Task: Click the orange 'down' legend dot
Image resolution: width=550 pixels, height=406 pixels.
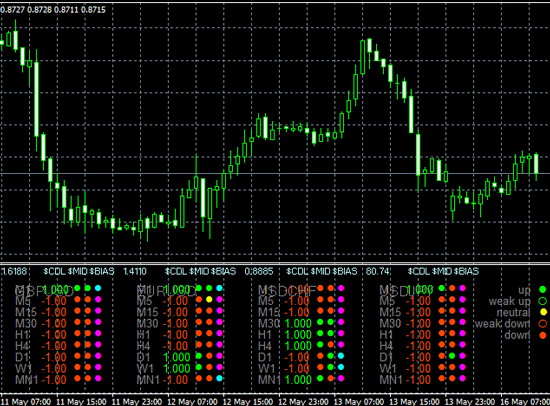Action: pyautogui.click(x=543, y=335)
